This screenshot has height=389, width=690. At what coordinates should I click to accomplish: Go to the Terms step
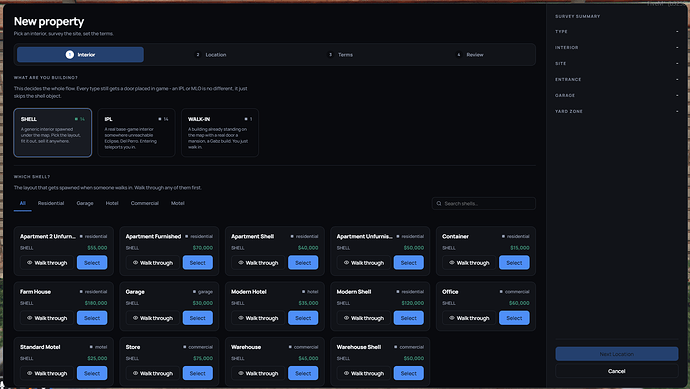[341, 55]
